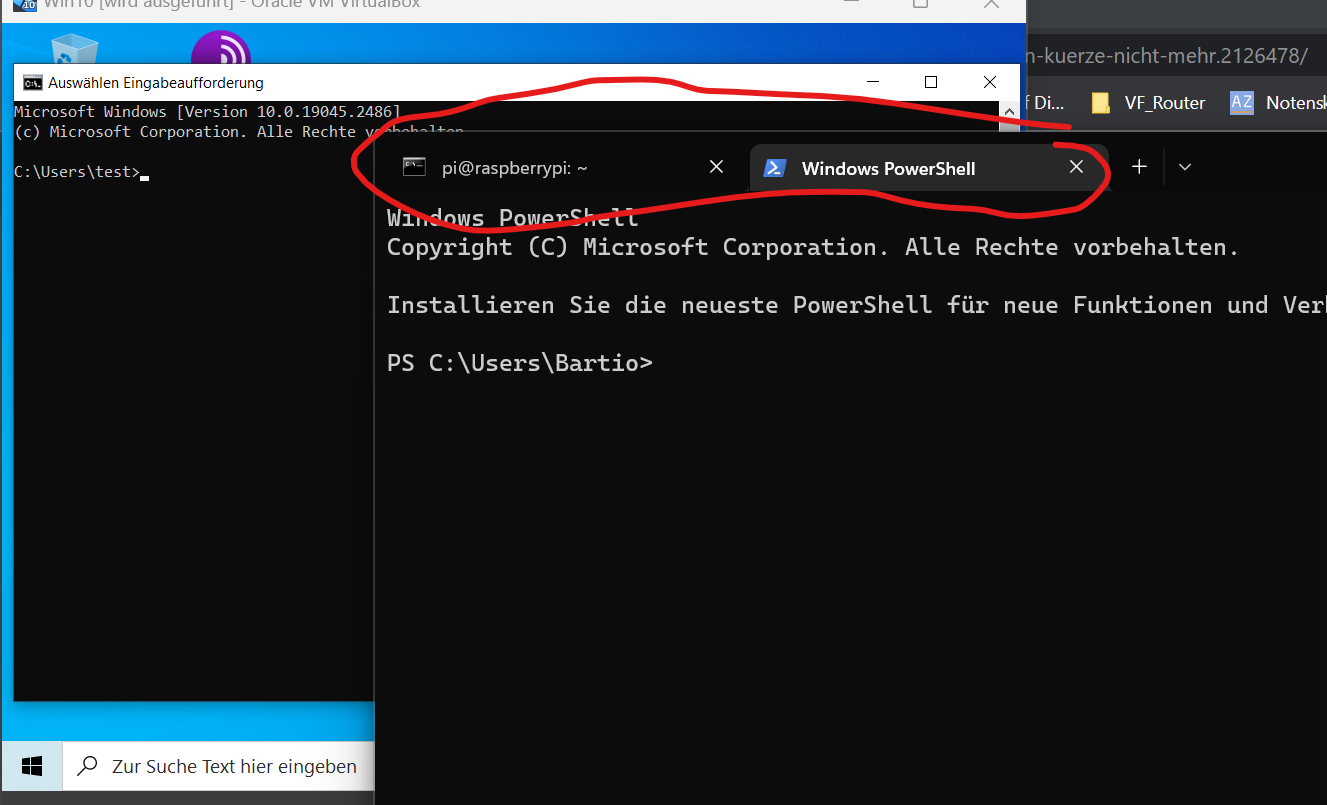Open the Windows Start menu in the VM
The image size is (1327, 805).
(x=32, y=767)
